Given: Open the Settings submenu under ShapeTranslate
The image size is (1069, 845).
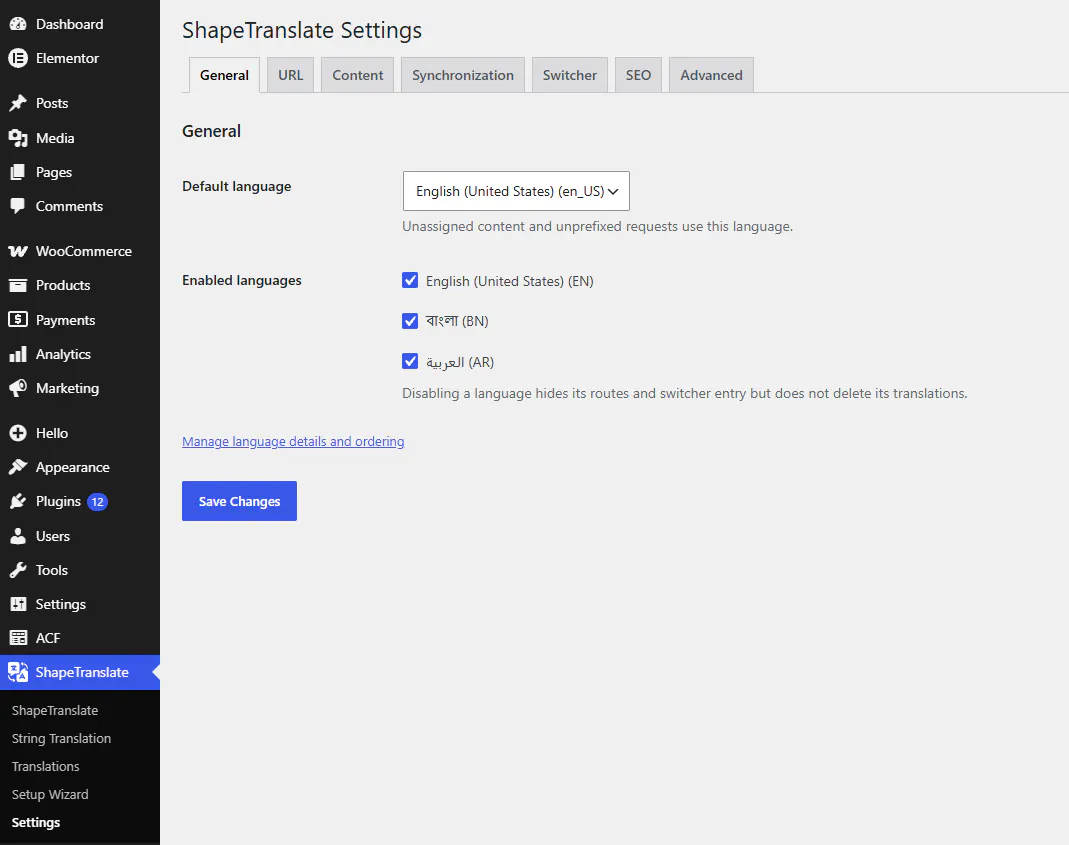Looking at the screenshot, I should coord(35,822).
